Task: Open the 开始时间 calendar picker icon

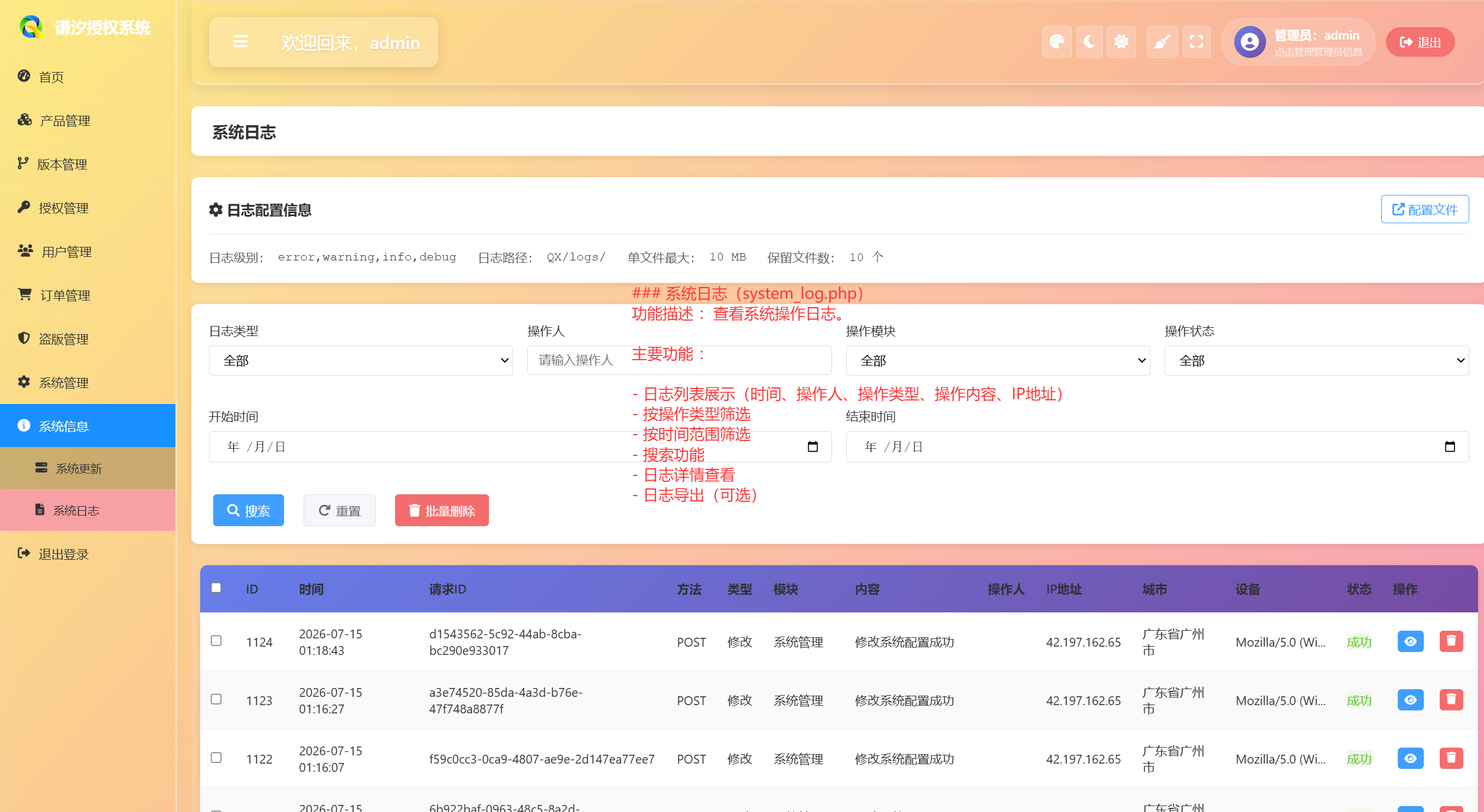Action: tap(813, 446)
